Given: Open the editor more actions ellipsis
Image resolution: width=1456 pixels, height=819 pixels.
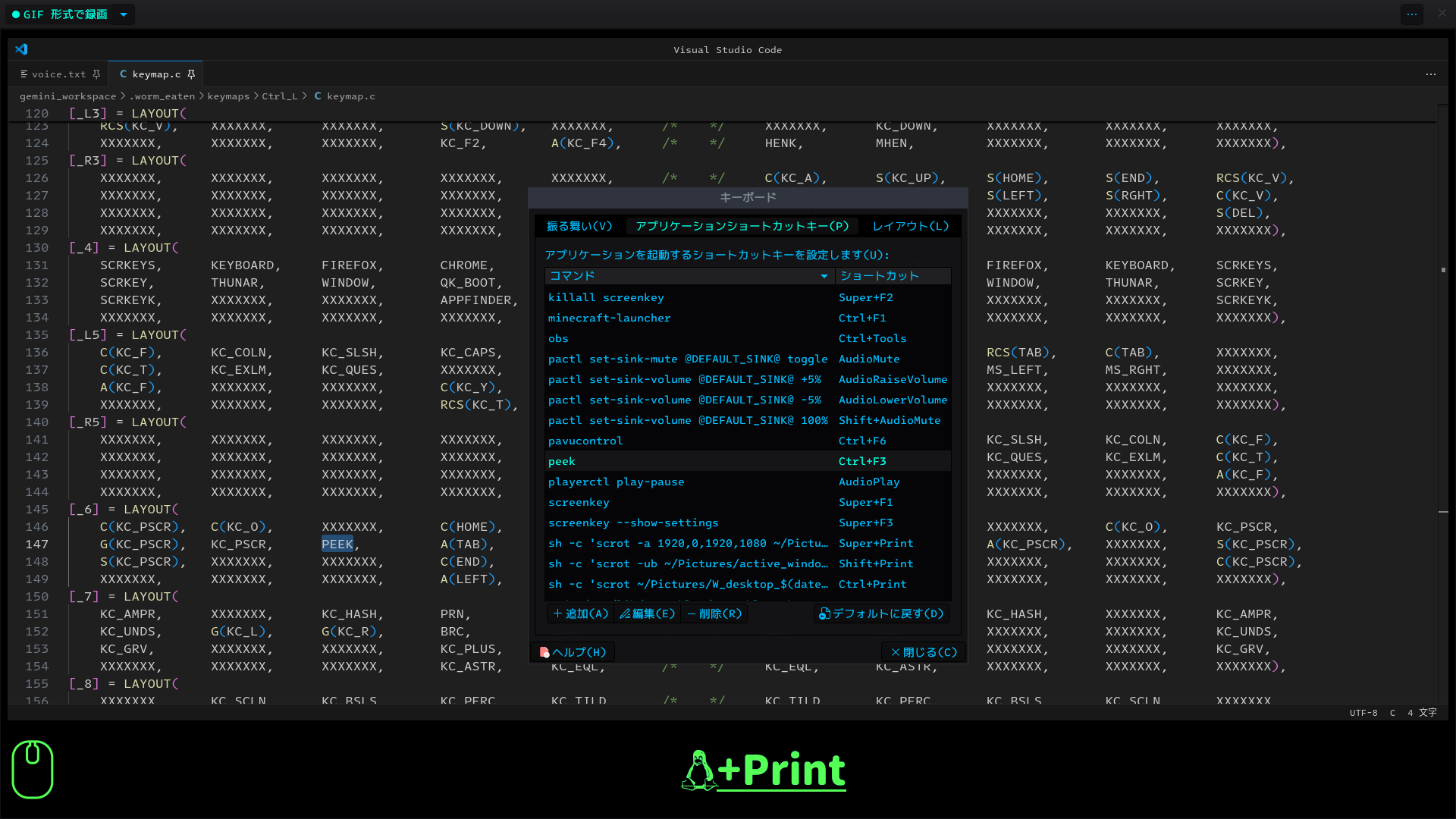Looking at the screenshot, I should point(1430,74).
